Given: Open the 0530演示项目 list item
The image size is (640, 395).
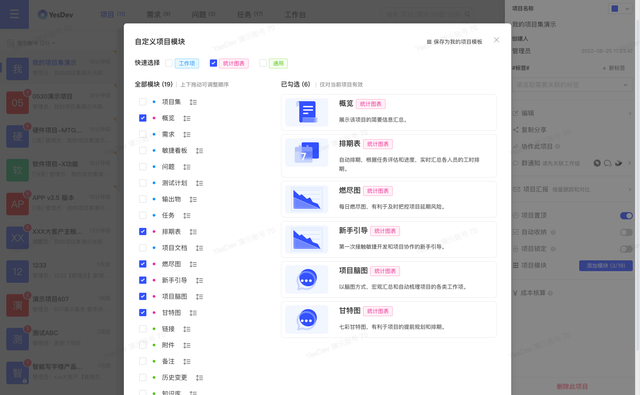Looking at the screenshot, I should pos(59,102).
